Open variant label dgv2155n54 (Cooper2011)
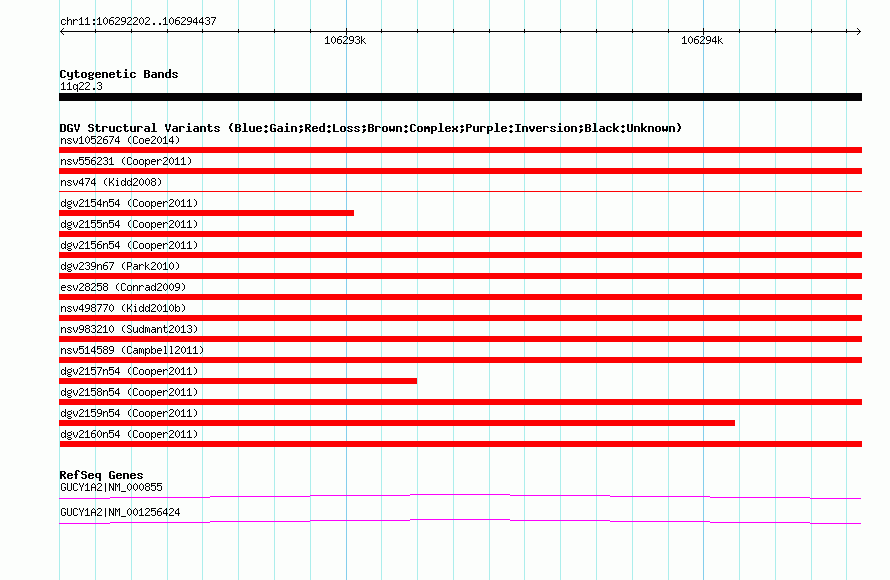Viewport: 890px width, 580px height. (129, 224)
